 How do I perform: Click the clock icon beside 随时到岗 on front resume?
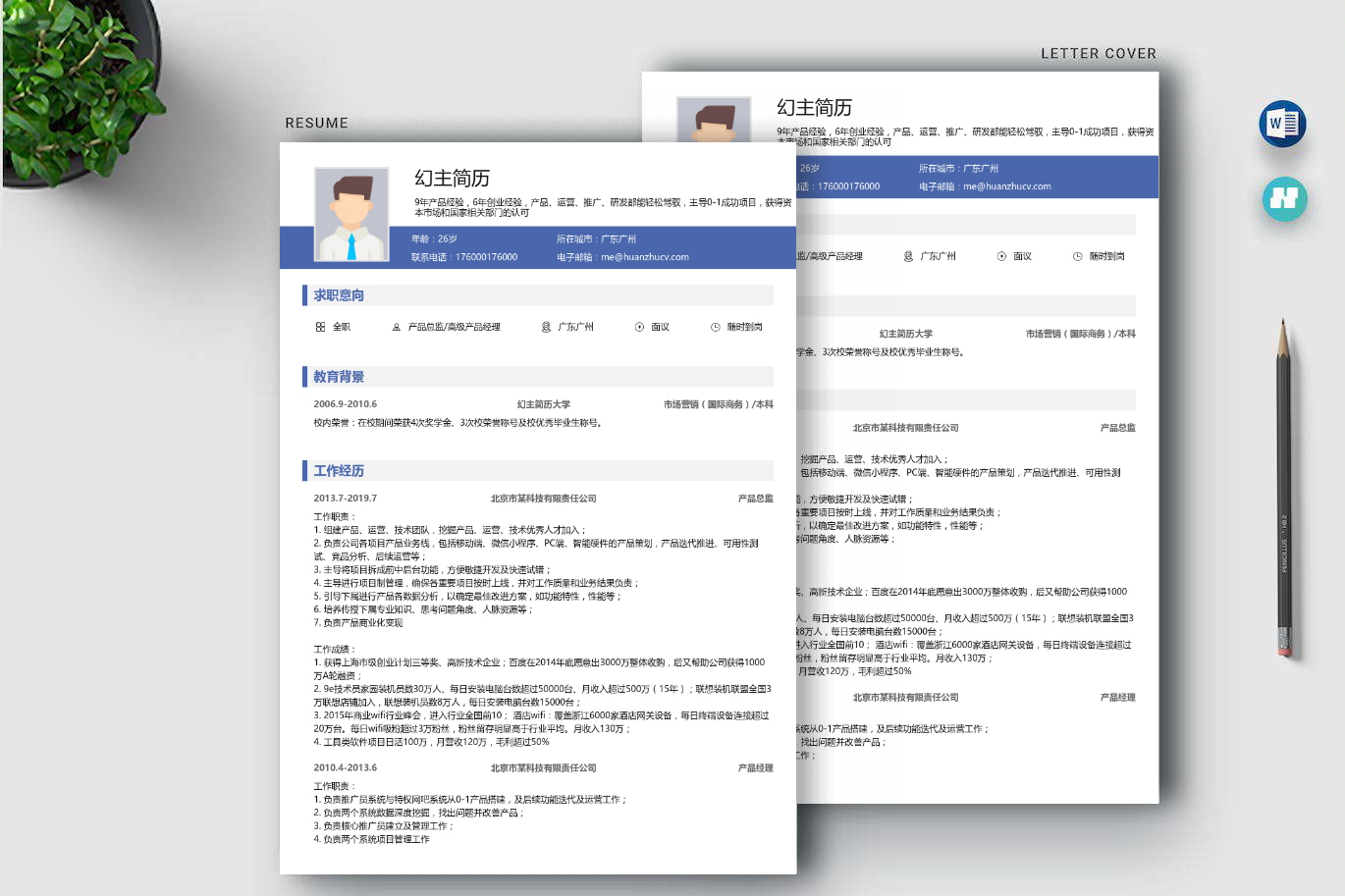715,327
